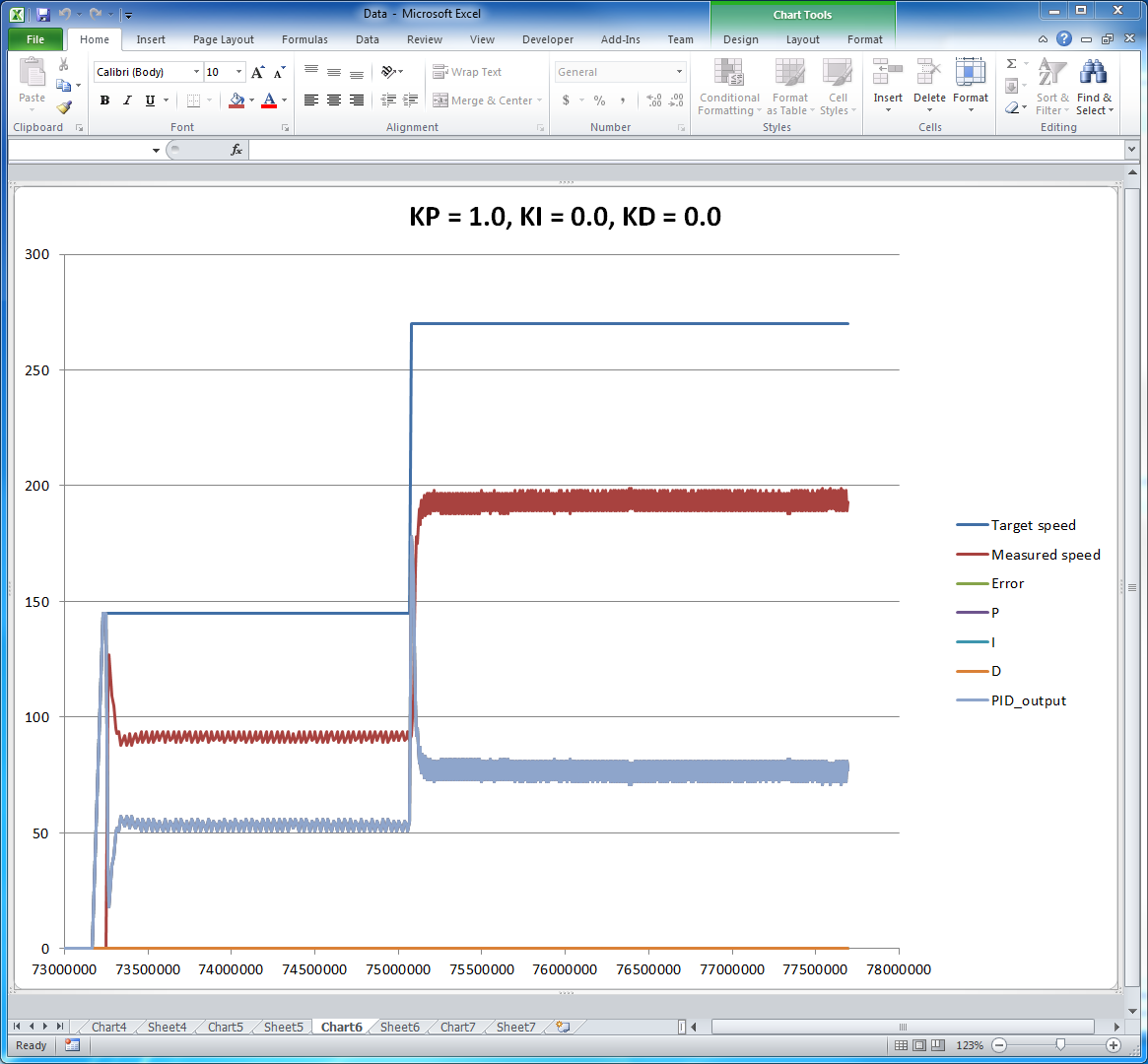Open the Font Color dropdown arrow
The height and width of the screenshot is (1064, 1148).
pyautogui.click(x=284, y=100)
